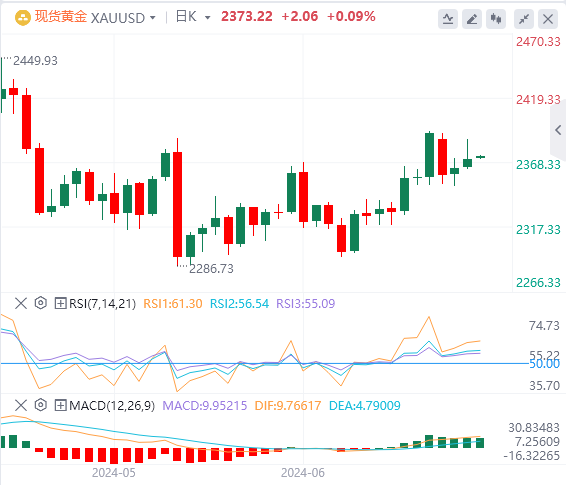Collapse the chart from fullscreen

[x=524, y=19]
